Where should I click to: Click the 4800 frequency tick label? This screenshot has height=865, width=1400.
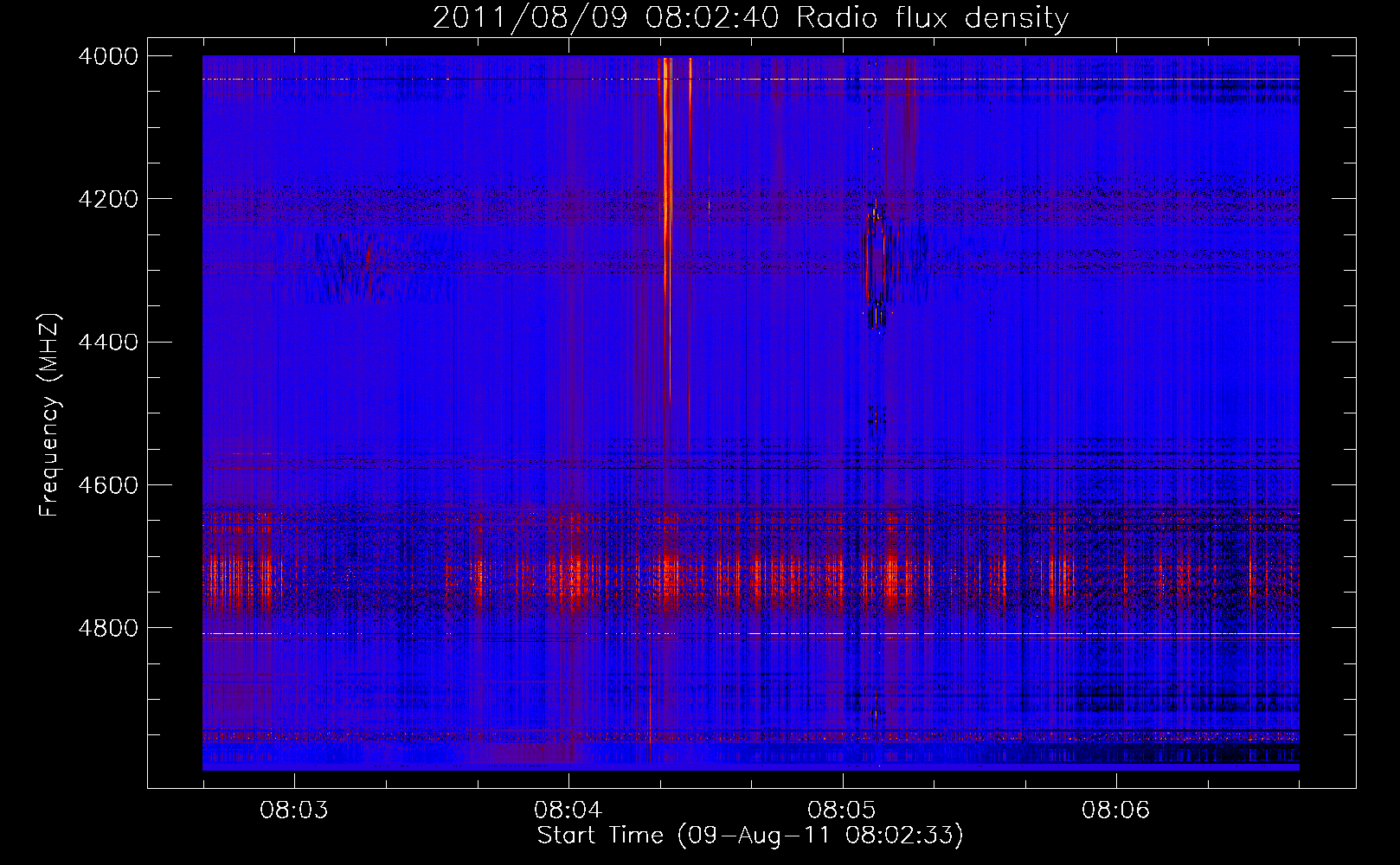[x=108, y=627]
